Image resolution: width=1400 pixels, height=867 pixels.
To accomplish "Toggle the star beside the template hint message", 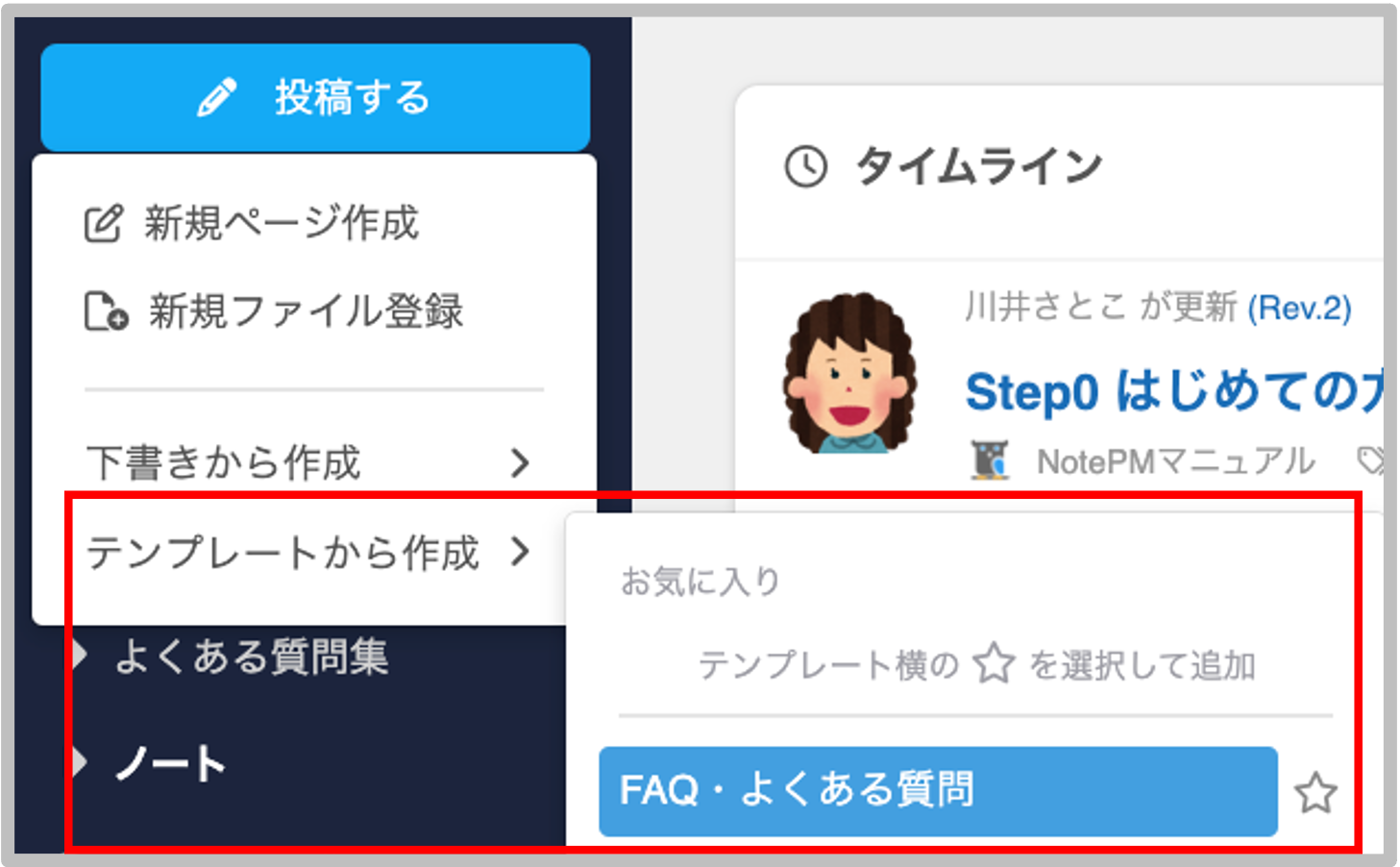I will pos(995,662).
